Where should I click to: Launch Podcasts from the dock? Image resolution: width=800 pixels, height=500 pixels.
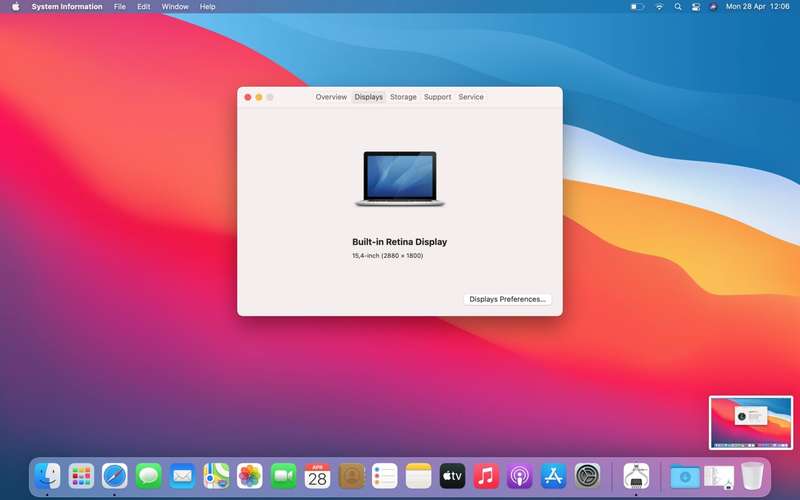pos(520,476)
